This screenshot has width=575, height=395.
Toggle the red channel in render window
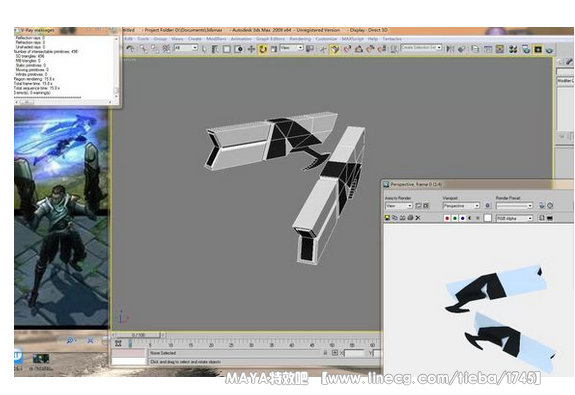coord(447,218)
